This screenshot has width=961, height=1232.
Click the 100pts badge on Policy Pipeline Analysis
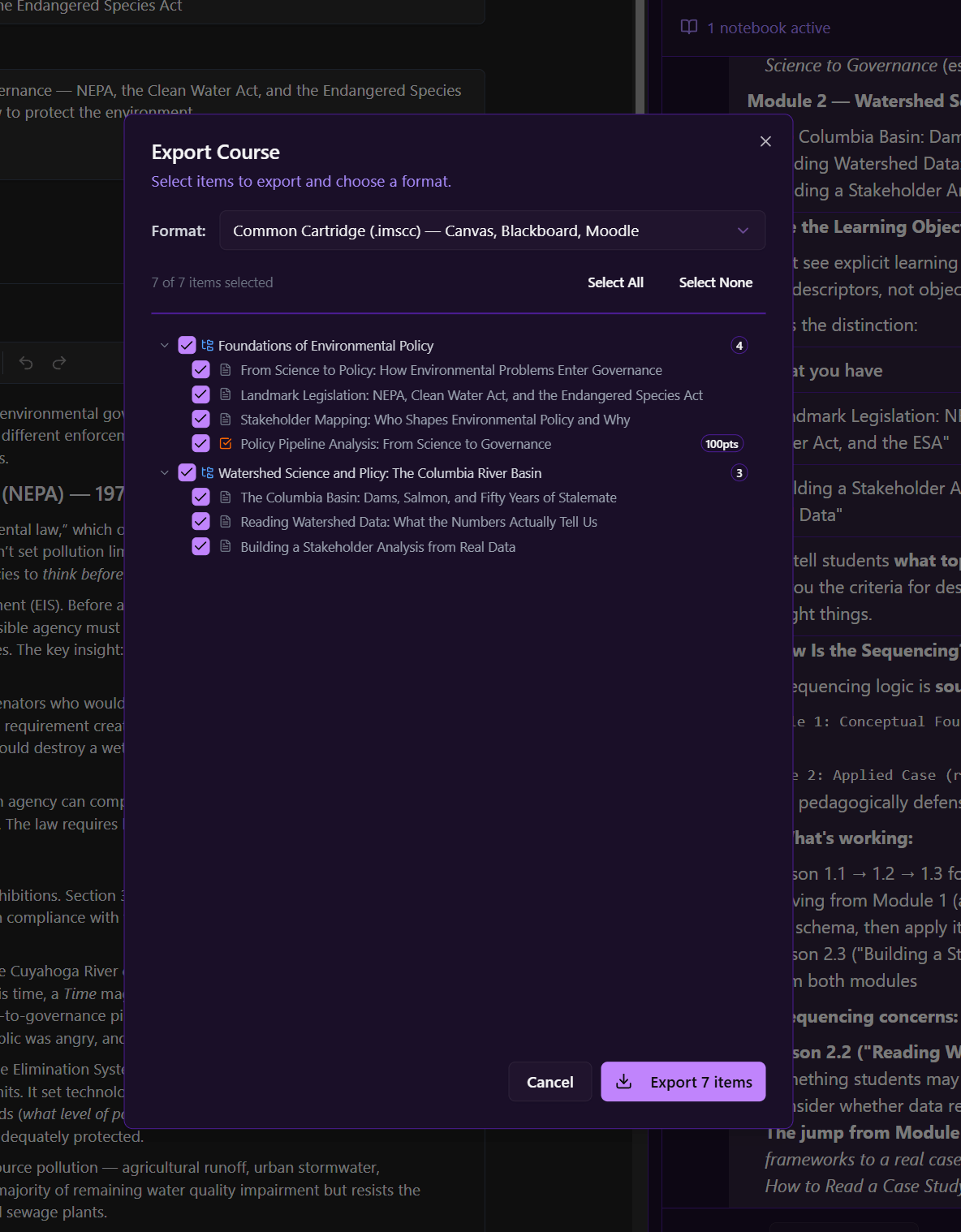(722, 444)
